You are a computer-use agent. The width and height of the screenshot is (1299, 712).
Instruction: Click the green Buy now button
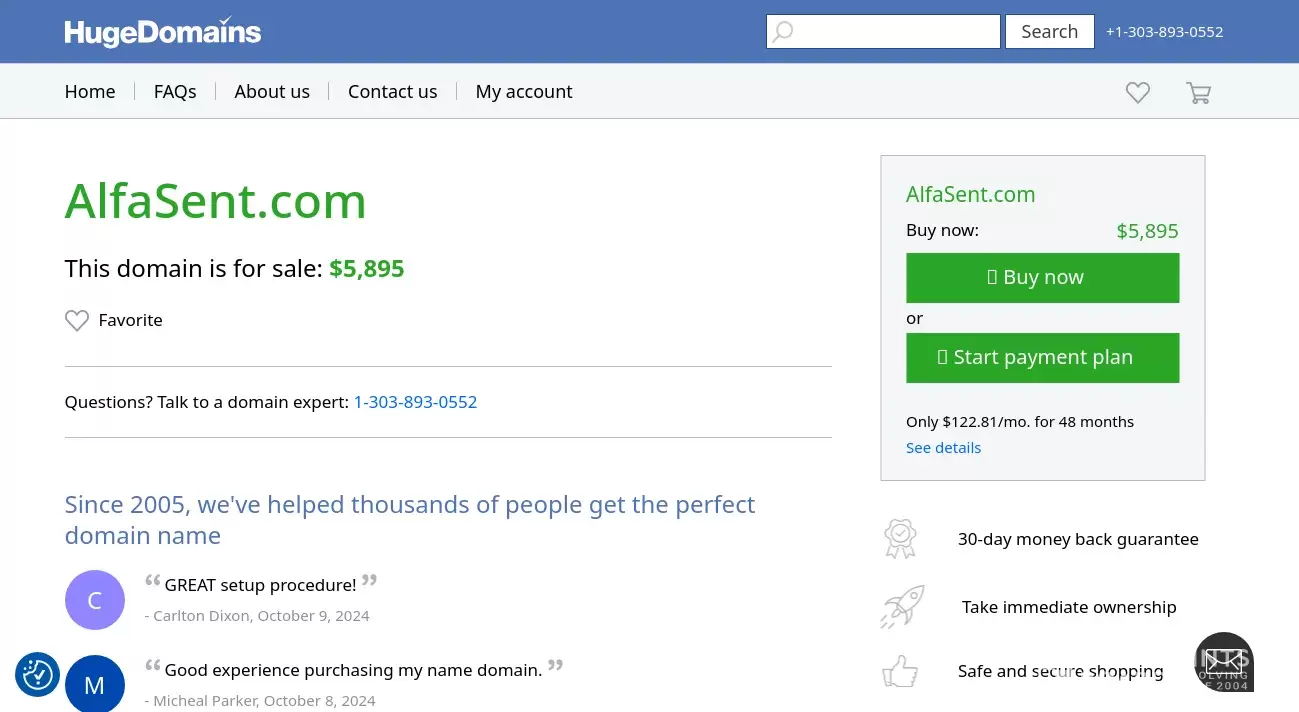coord(1042,278)
